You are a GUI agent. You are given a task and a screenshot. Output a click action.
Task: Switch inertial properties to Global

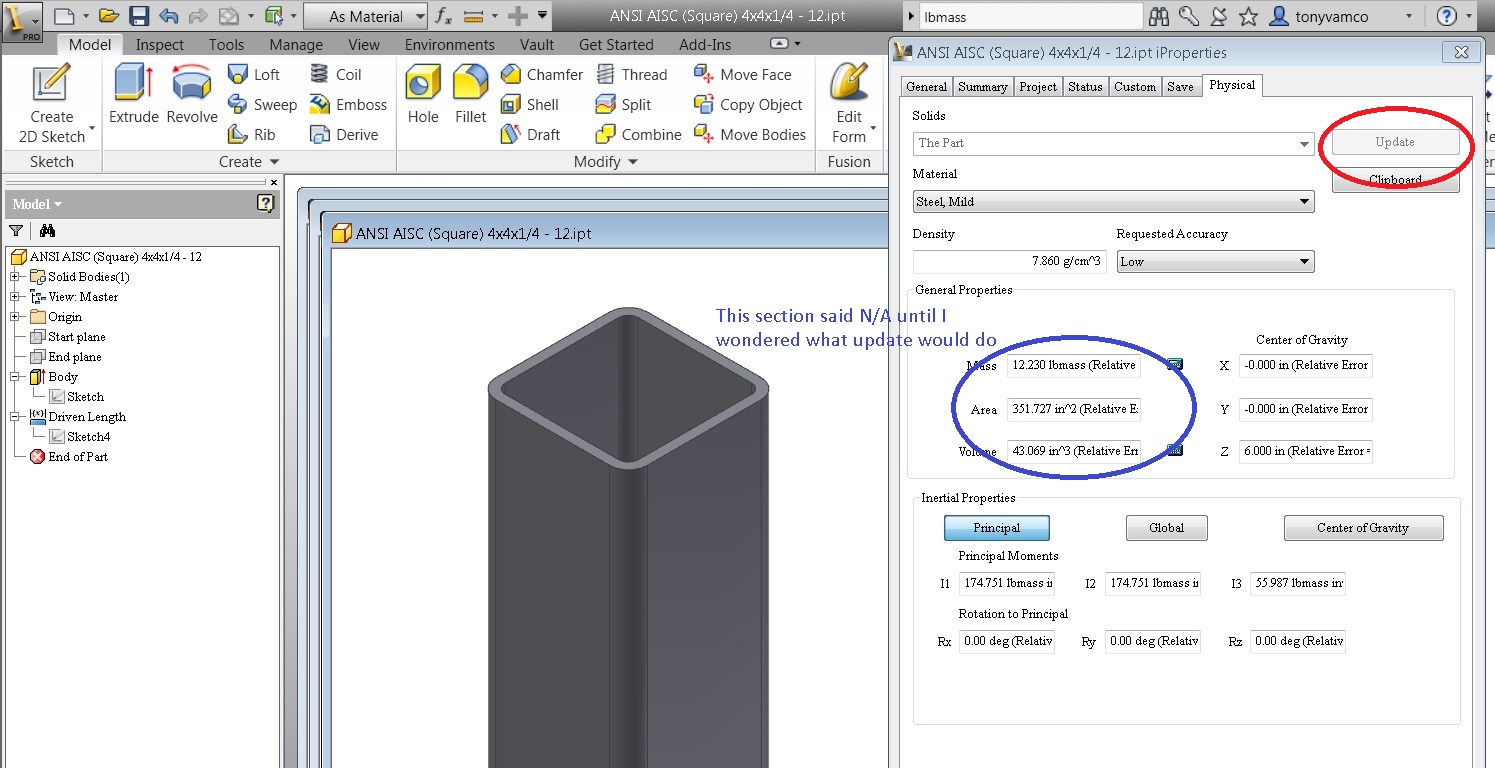coord(1166,527)
